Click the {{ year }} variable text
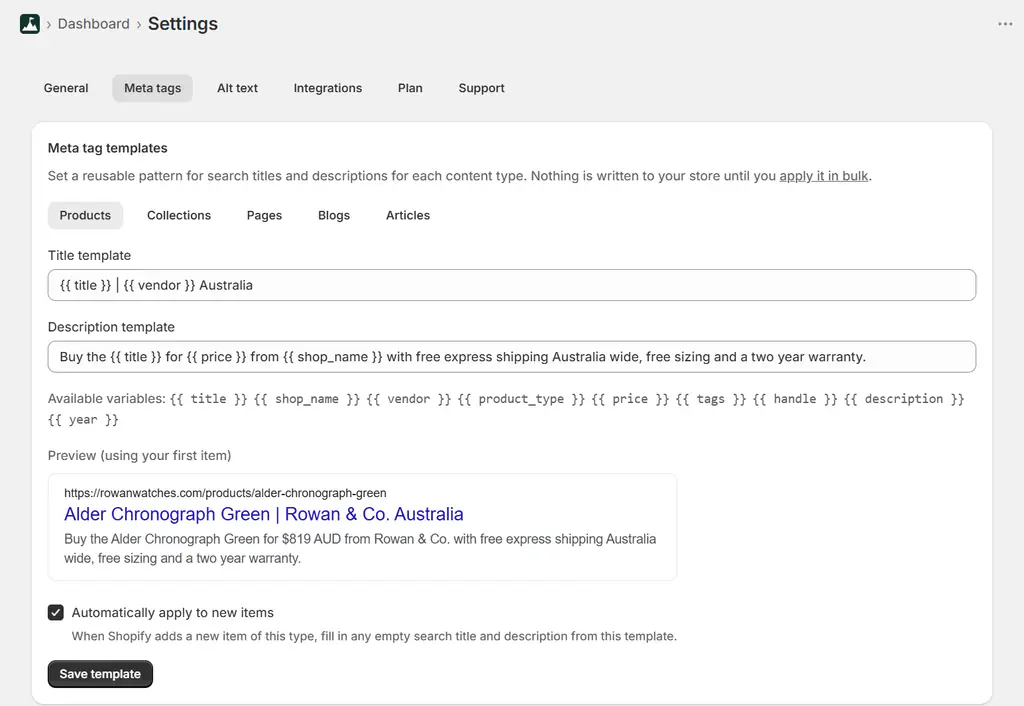Screen dimensions: 1024x706 (83, 420)
